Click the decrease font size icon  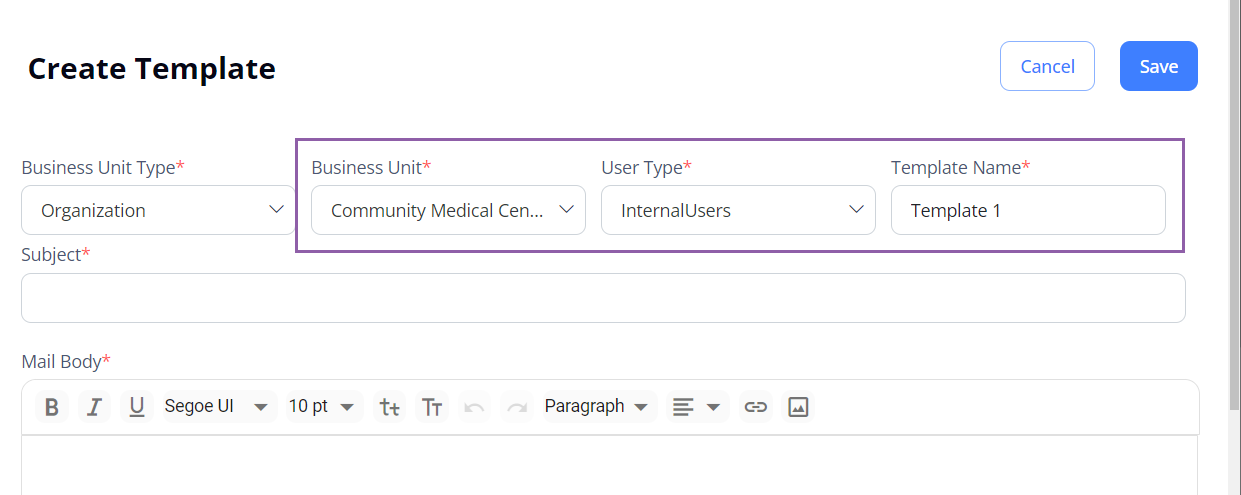390,407
